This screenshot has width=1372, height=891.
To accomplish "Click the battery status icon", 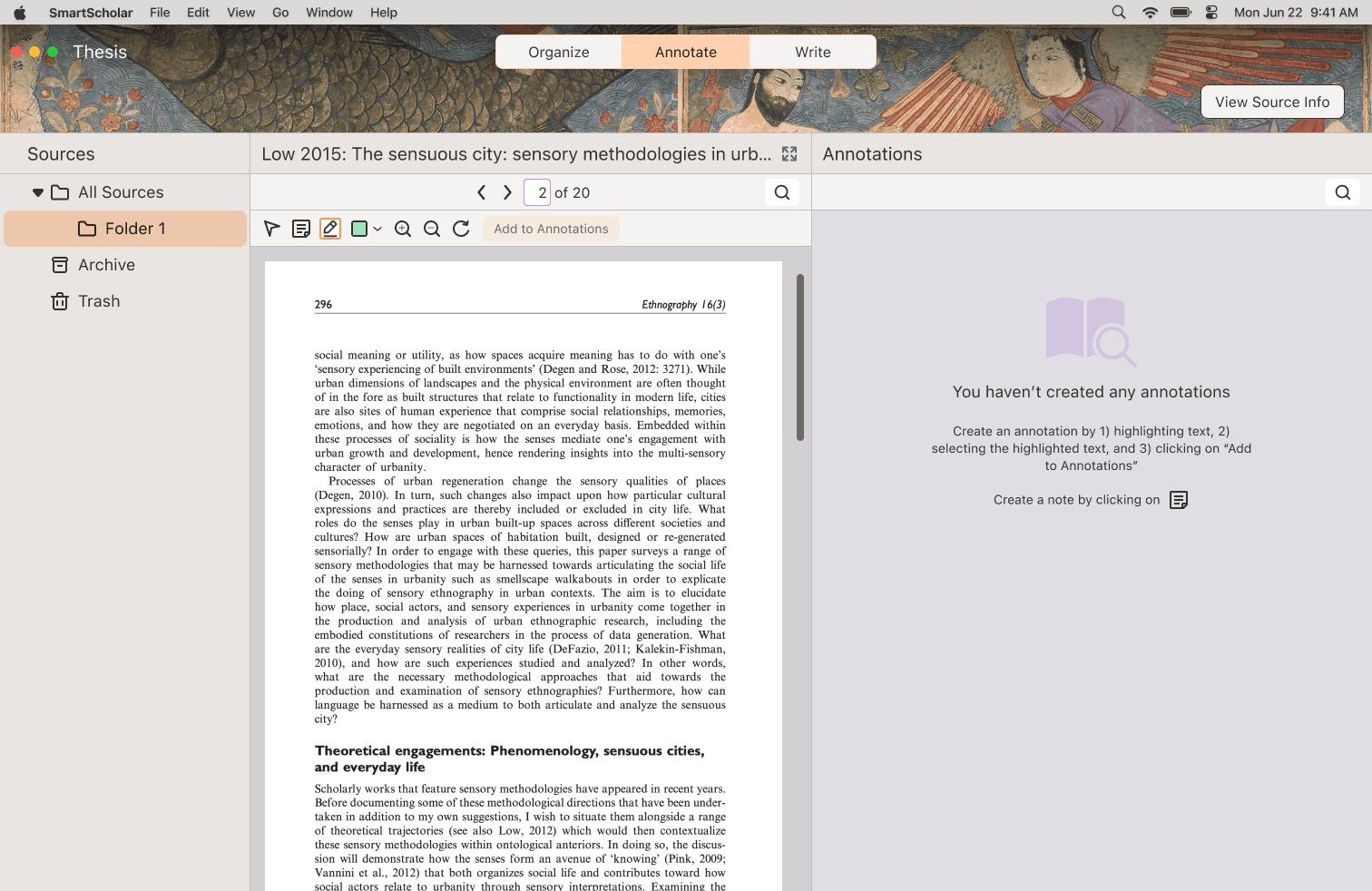I will pyautogui.click(x=1181, y=13).
